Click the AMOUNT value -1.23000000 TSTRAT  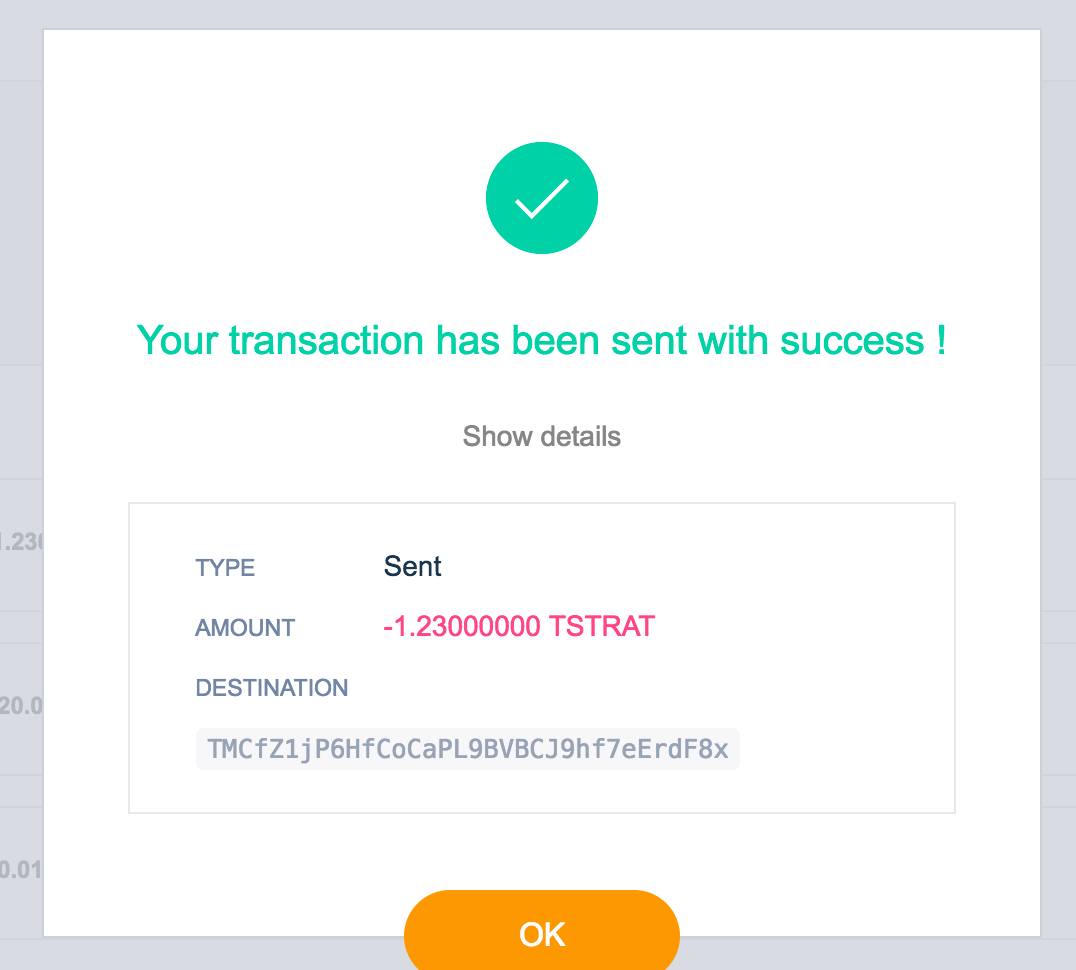click(x=519, y=626)
